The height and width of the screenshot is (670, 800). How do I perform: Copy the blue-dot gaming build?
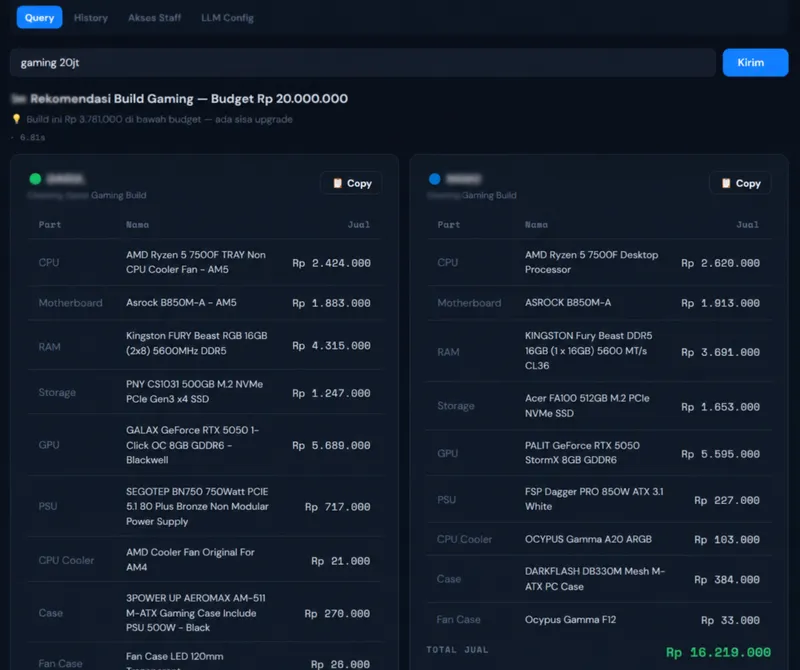click(740, 183)
